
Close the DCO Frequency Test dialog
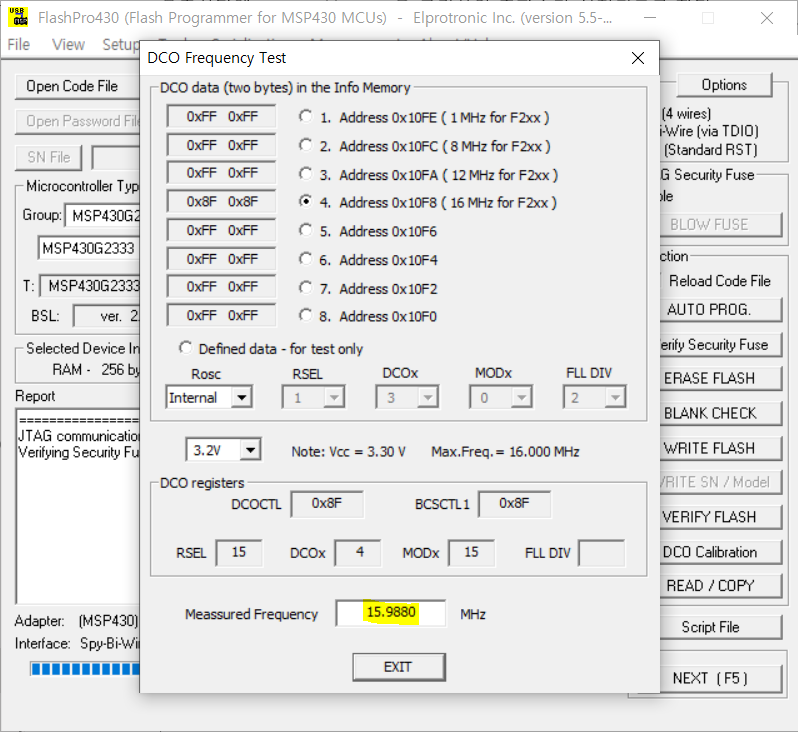click(x=638, y=58)
